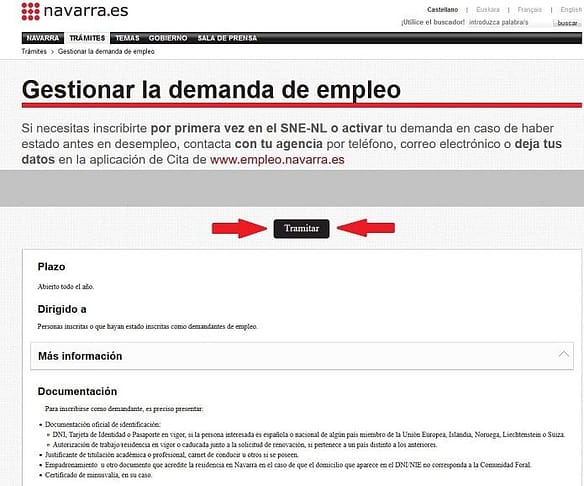Viewport: 584px width, 486px height.
Task: Switch language to English
Action: pos(570,10)
